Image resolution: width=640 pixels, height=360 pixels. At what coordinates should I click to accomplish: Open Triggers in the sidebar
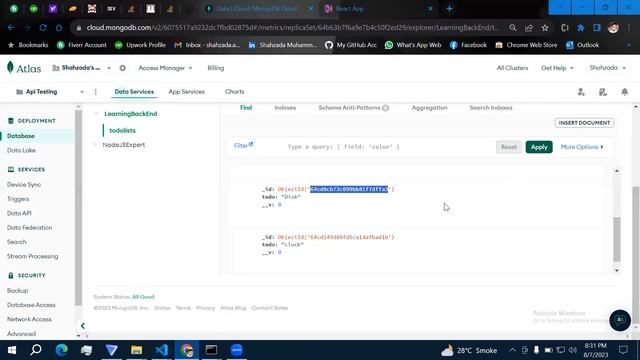18,199
